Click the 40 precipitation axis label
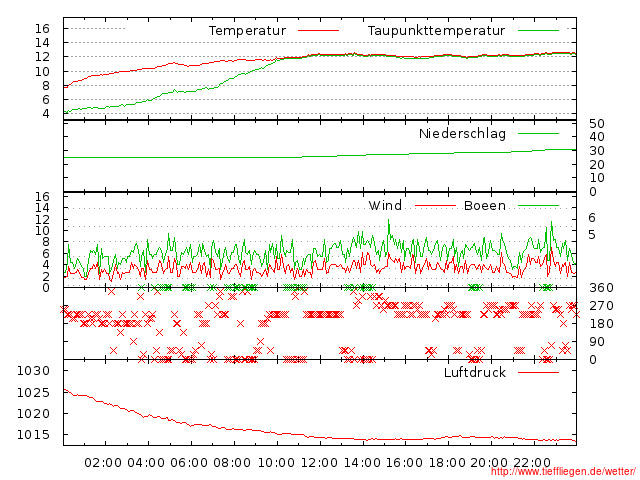 pos(597,137)
